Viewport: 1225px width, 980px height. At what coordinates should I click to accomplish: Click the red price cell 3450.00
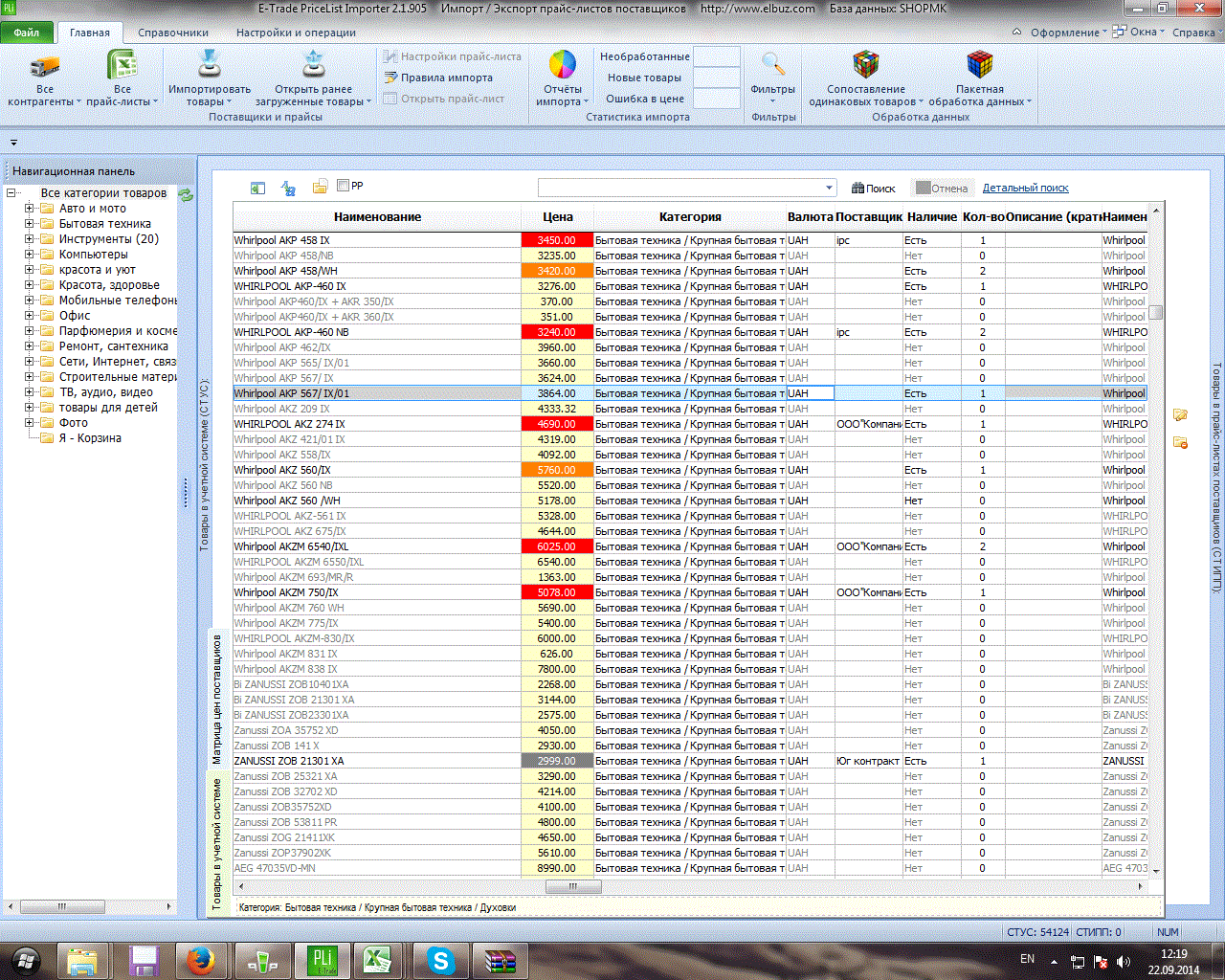point(557,240)
